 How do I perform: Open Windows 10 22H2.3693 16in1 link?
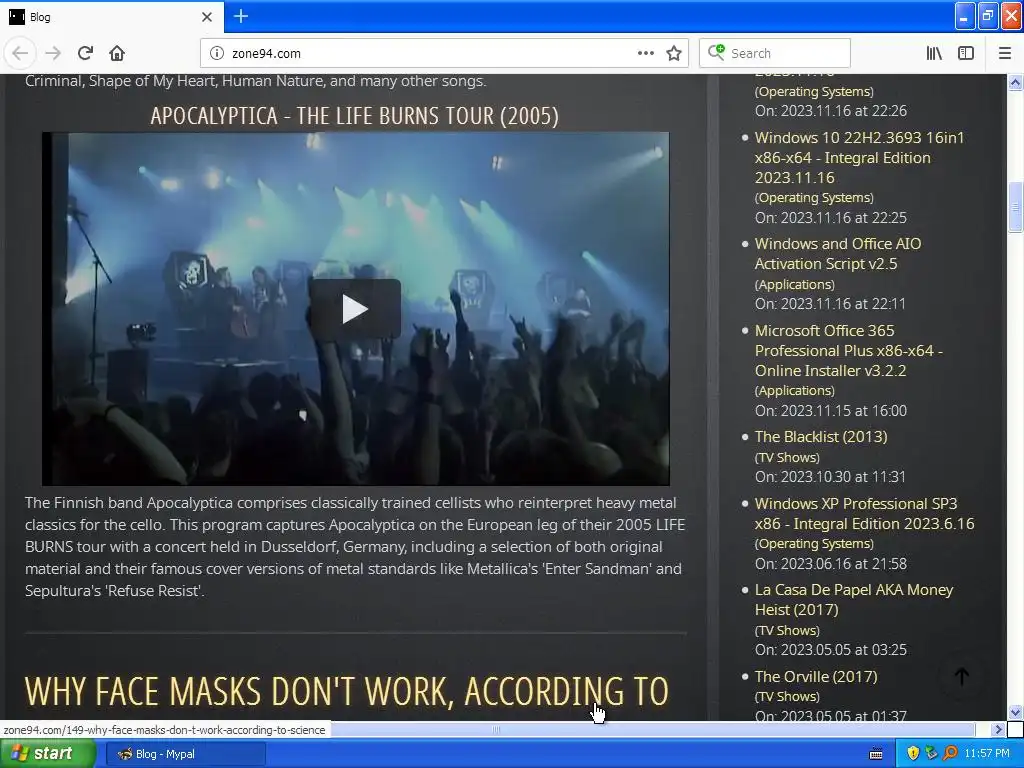[859, 157]
